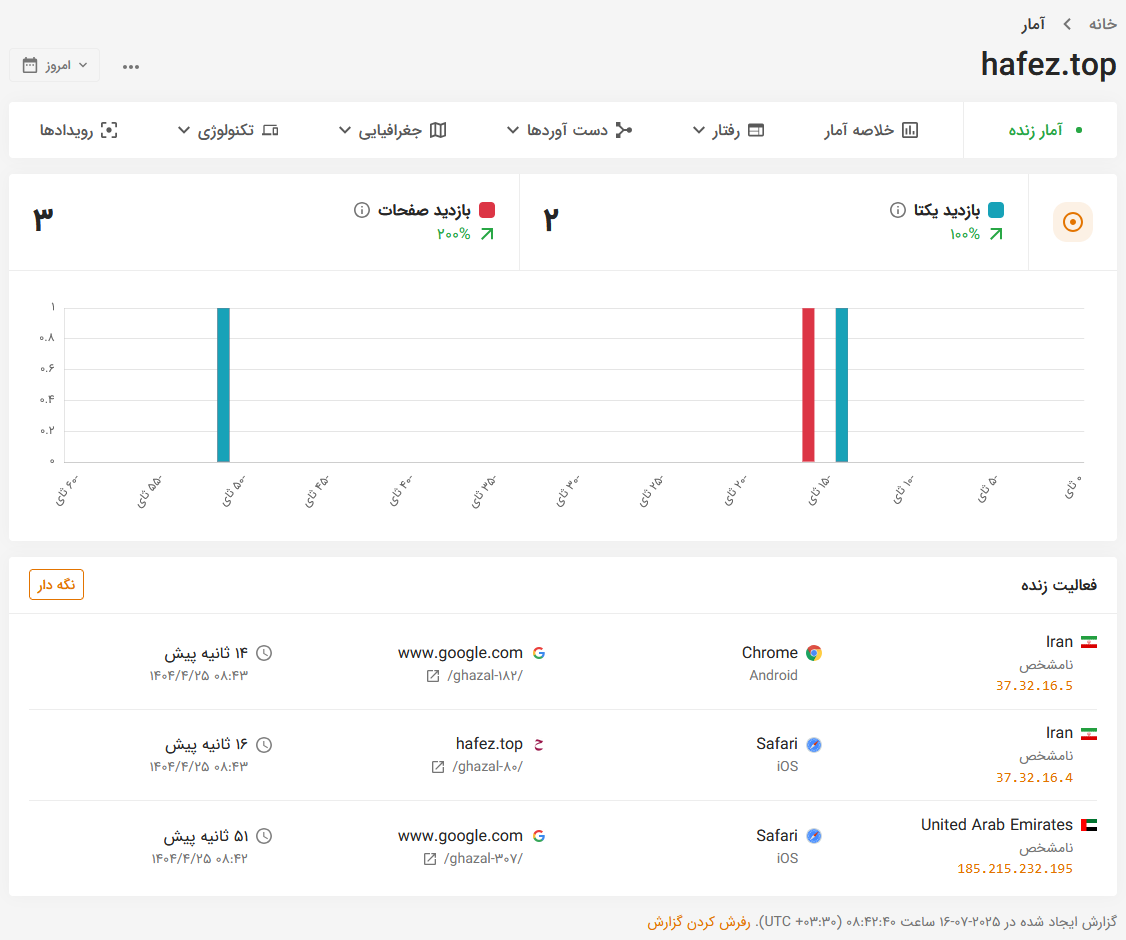1126x940 pixels.
Task: Open IP address 185.215.232.195
Action: [1015, 869]
